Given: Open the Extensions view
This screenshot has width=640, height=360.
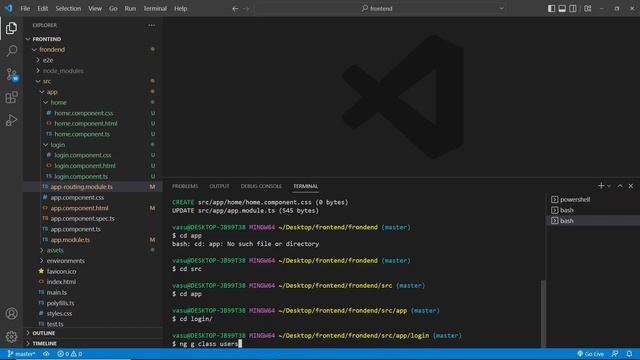Looking at the screenshot, I should tap(11, 97).
